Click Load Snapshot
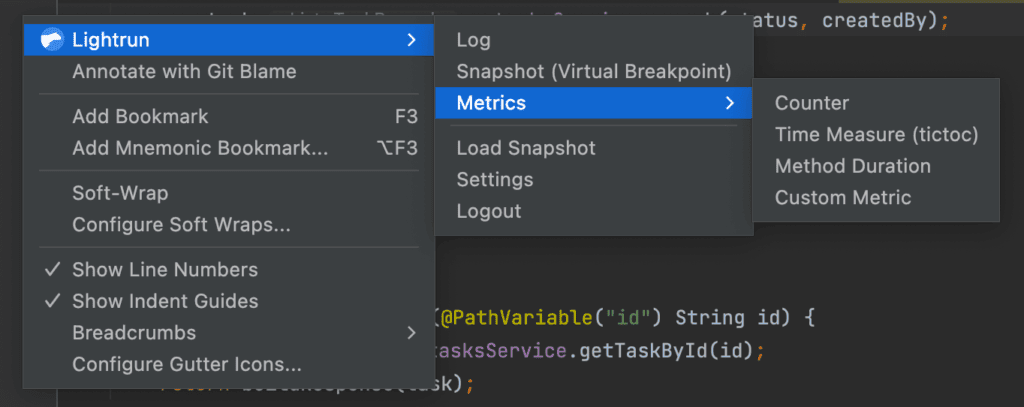Image resolution: width=1024 pixels, height=407 pixels. coord(526,148)
